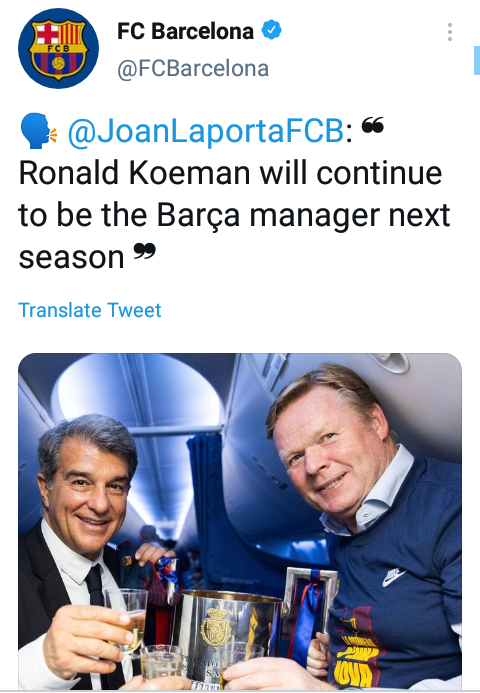
Task: Open the FC Barcelona crest profile picture
Action: pos(58,48)
